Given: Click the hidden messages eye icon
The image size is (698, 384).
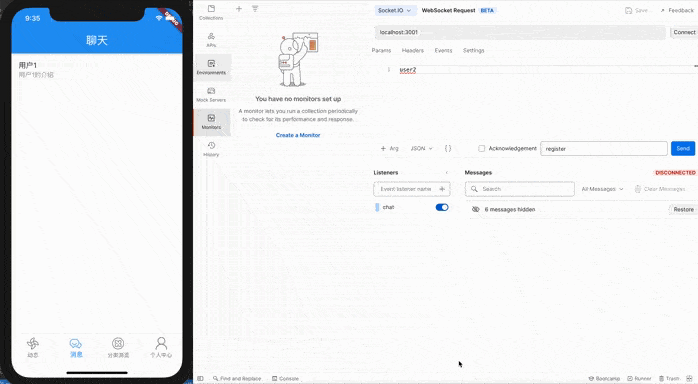Looking at the screenshot, I should tap(475, 209).
